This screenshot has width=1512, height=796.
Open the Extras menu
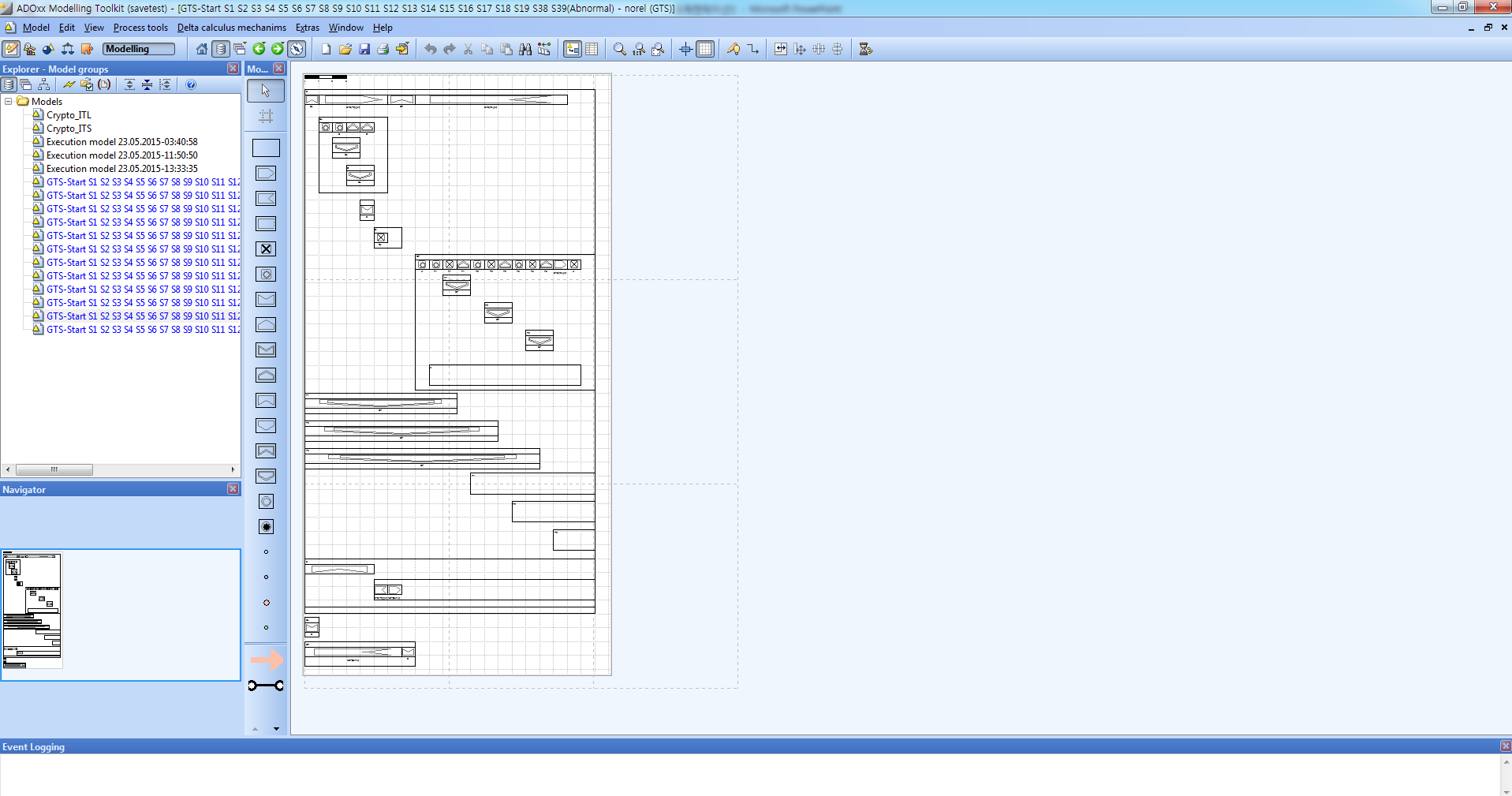click(308, 28)
